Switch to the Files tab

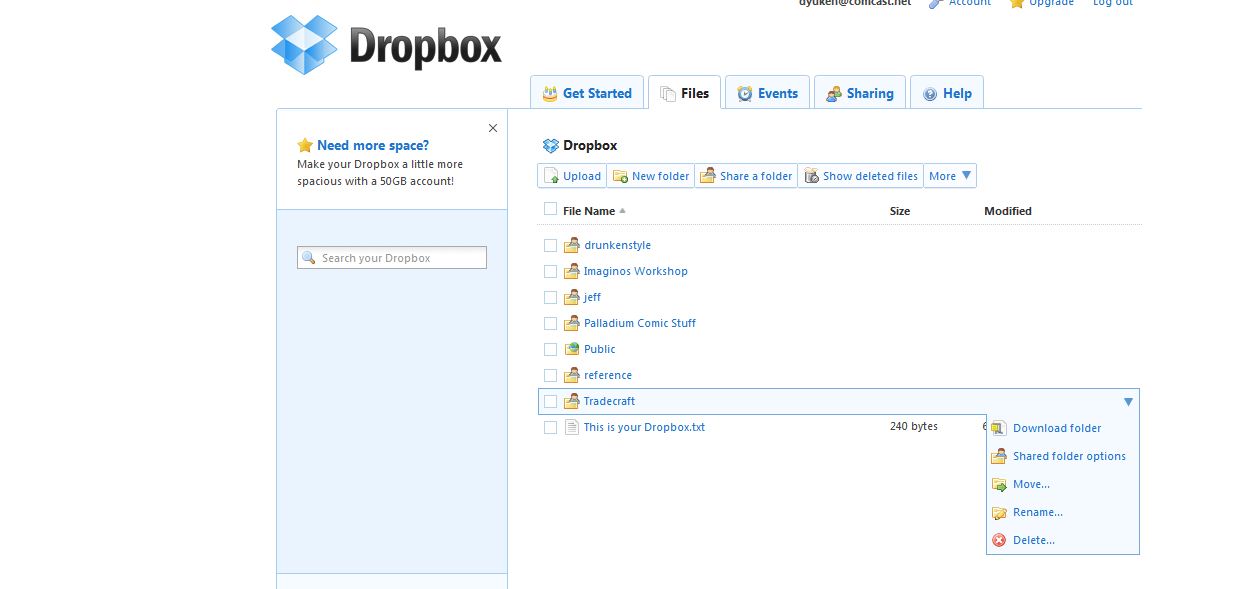tap(684, 93)
